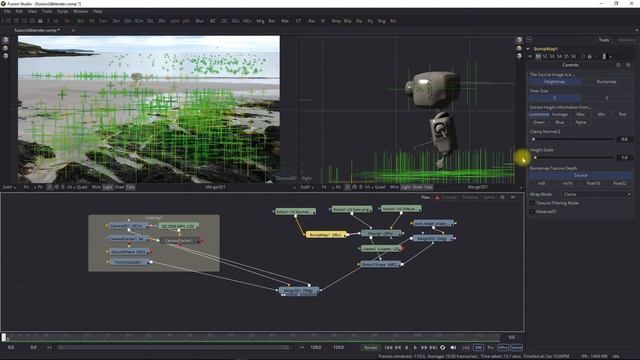Toggle audio mute speaker icon
This screenshot has height=360, width=640.
453,347
